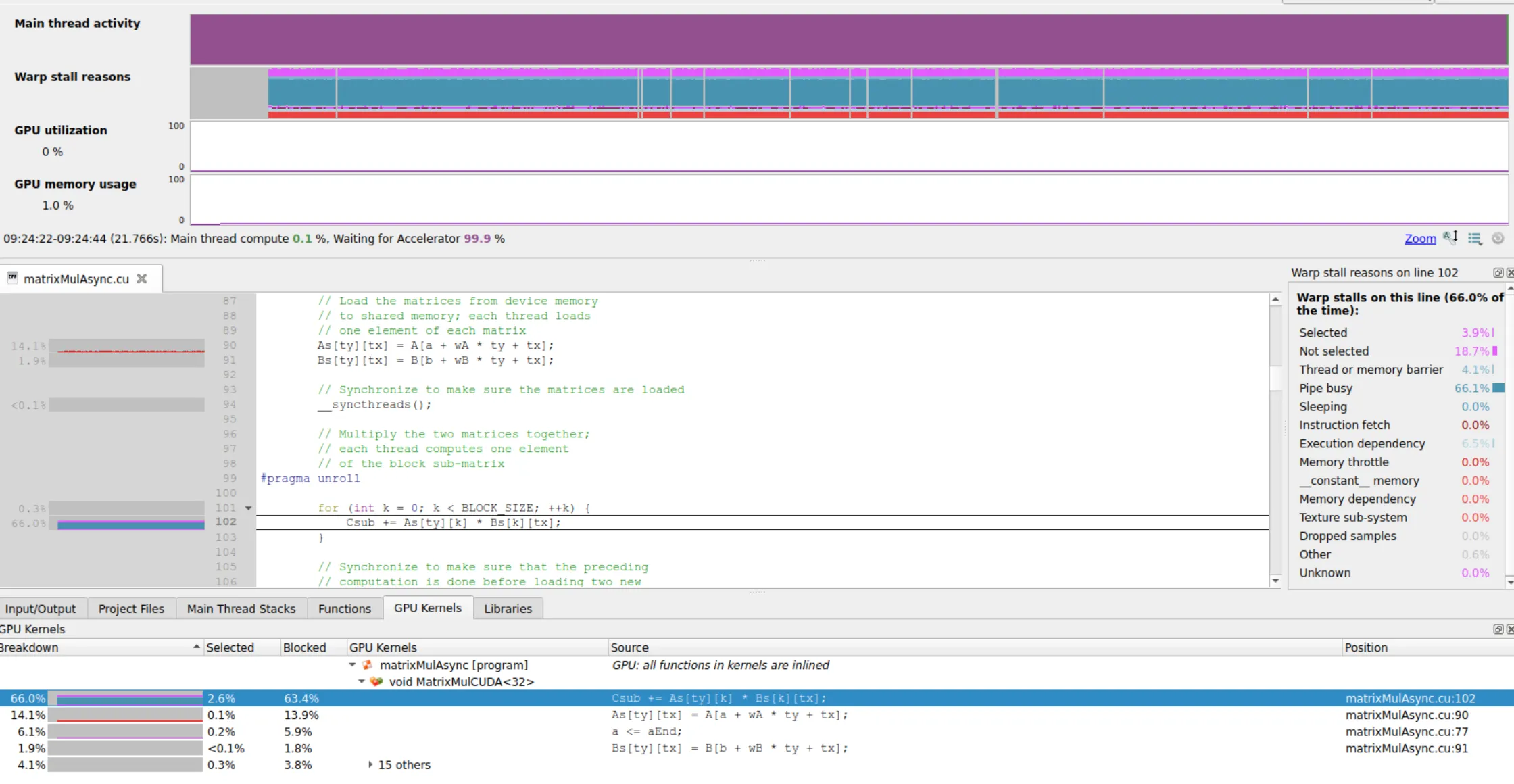
Task: Click the 66.0% breakdown bar in selected row
Action: tap(126, 698)
